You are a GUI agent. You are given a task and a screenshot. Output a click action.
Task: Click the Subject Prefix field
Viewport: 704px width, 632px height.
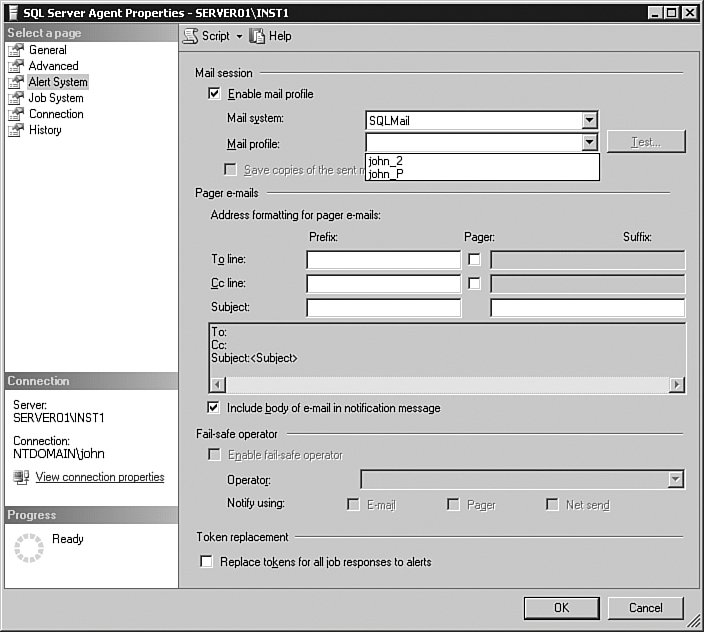point(383,307)
